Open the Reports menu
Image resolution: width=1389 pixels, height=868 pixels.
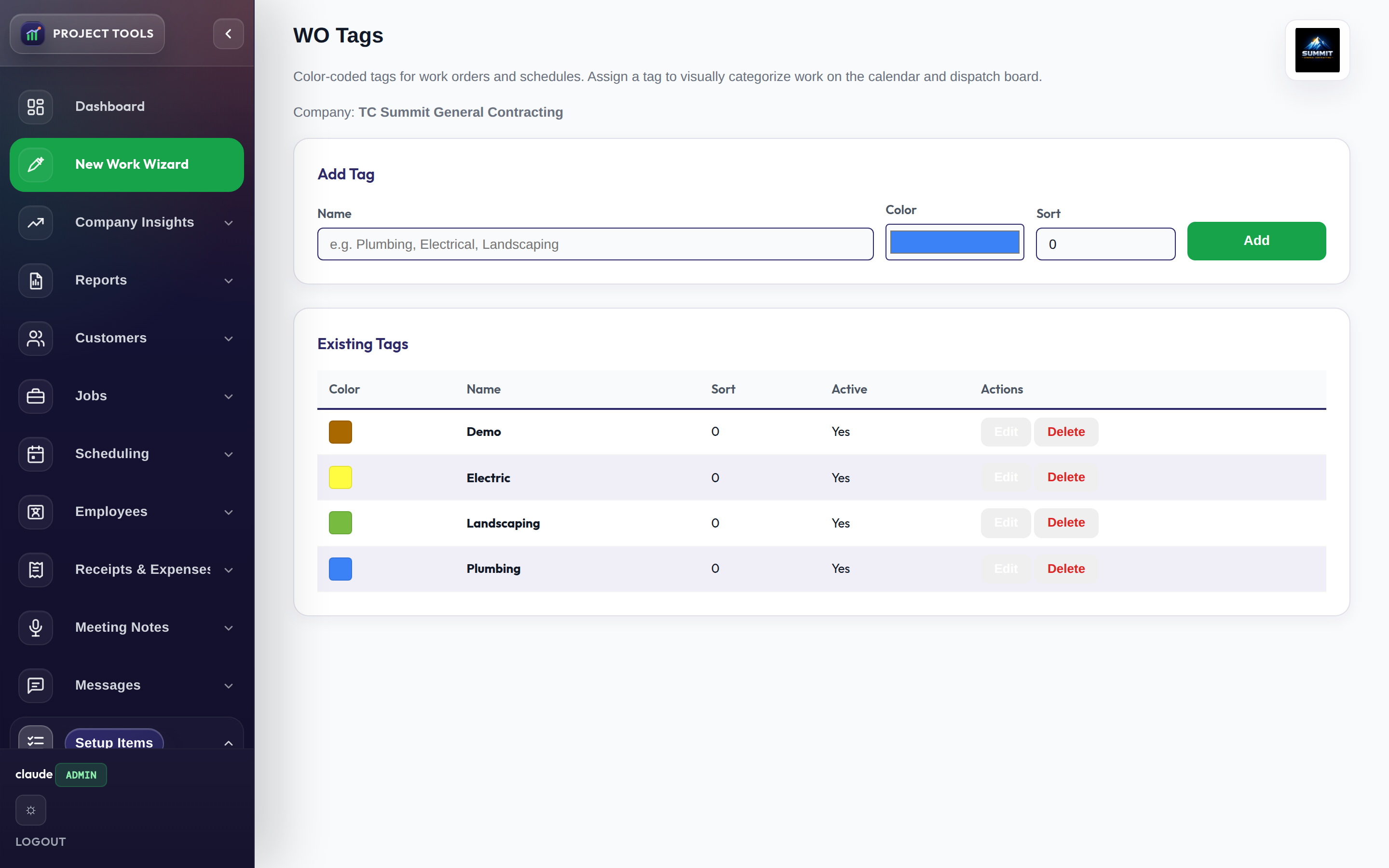pos(127,281)
